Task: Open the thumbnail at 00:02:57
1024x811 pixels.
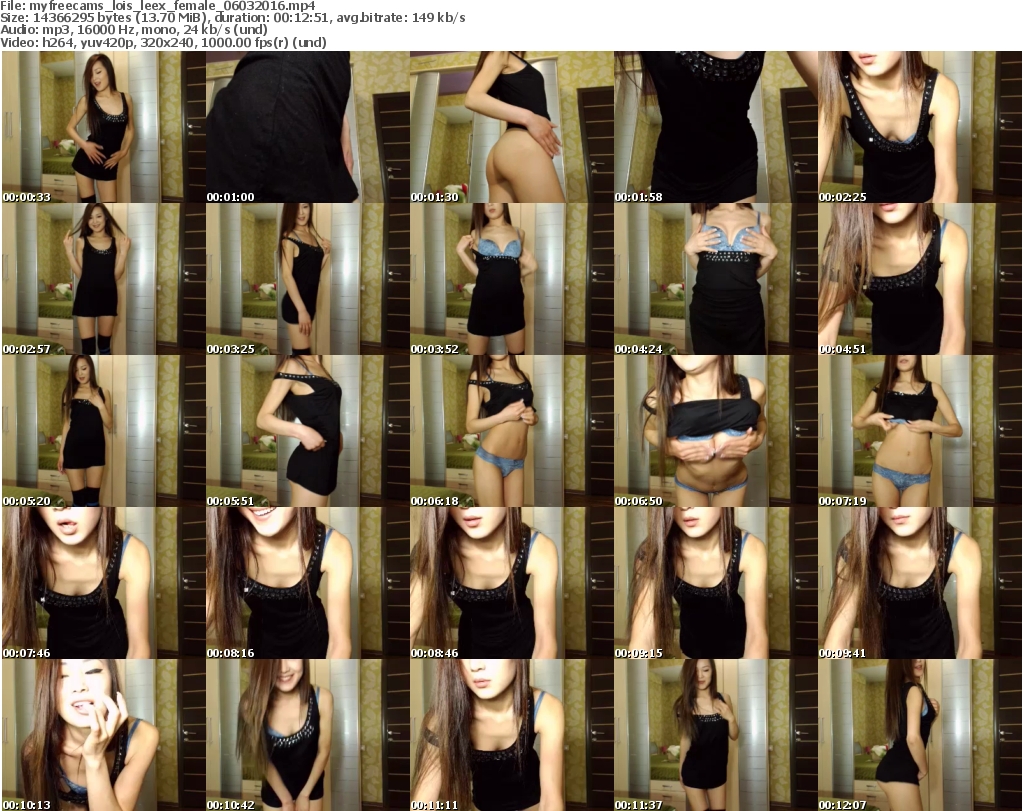Action: (104, 279)
